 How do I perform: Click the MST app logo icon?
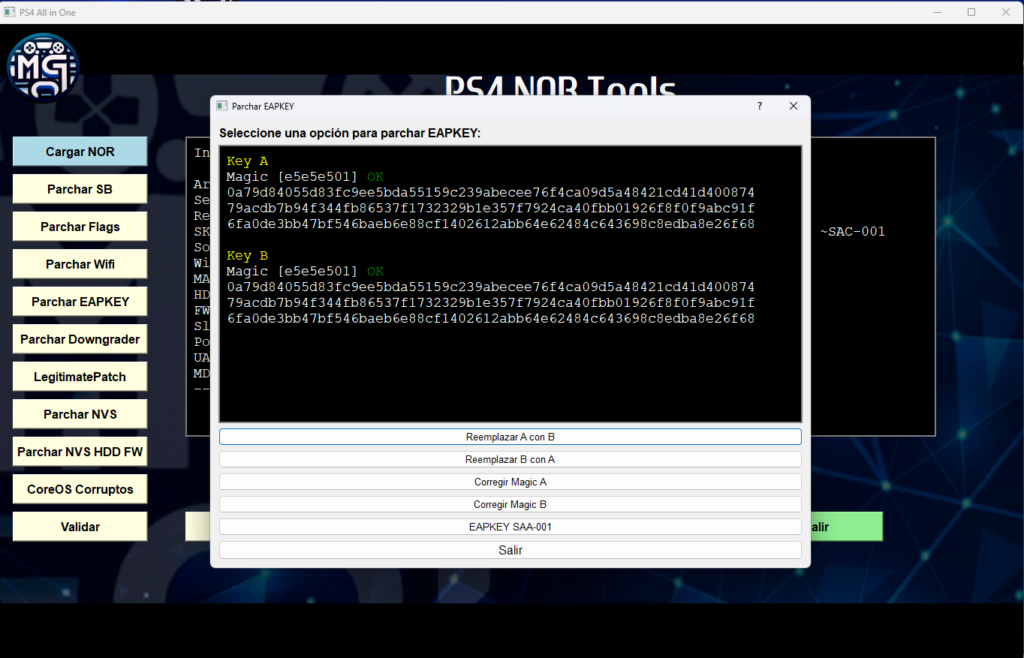[x=43, y=67]
